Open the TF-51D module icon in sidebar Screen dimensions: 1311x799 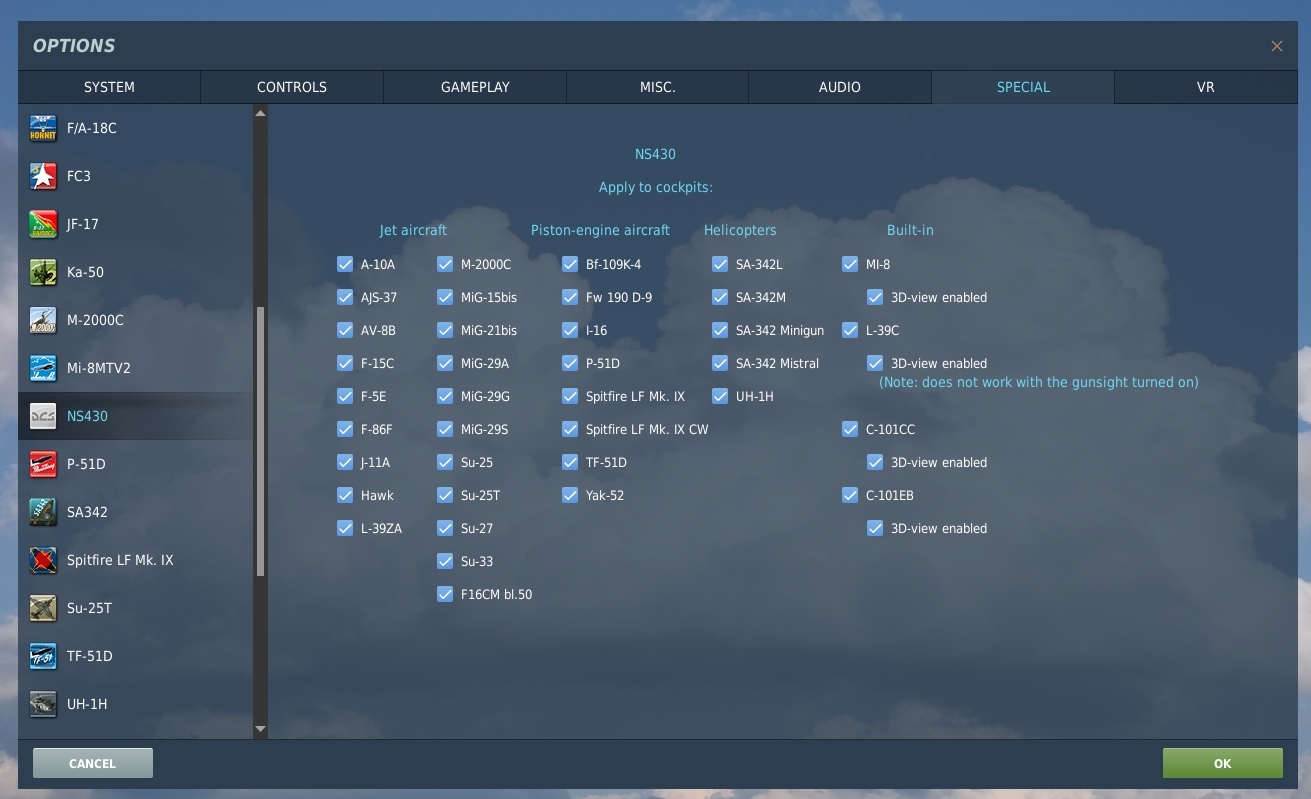point(43,656)
